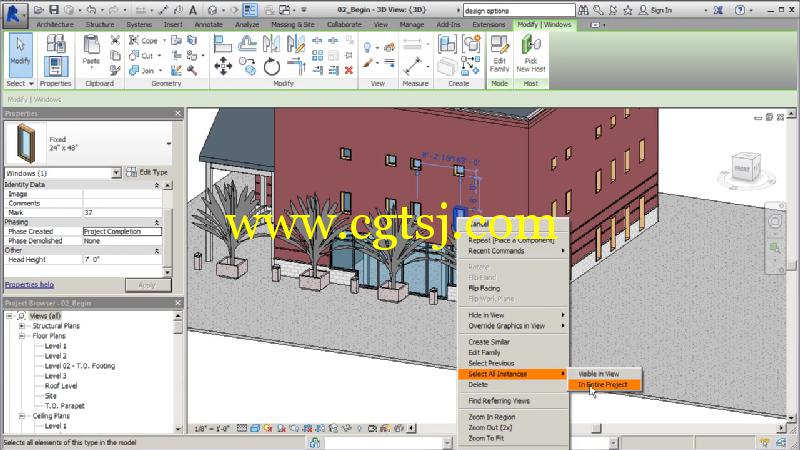800x450 pixels.
Task: Switch to the Architecture ribbon tab
Action: 55,24
